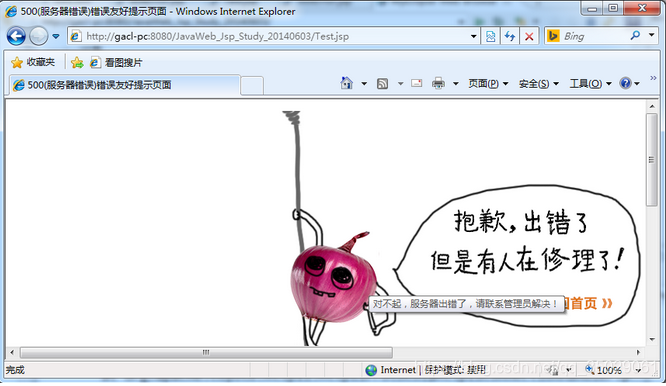
Task: Expand the address bar history dropdown
Action: 474,37
